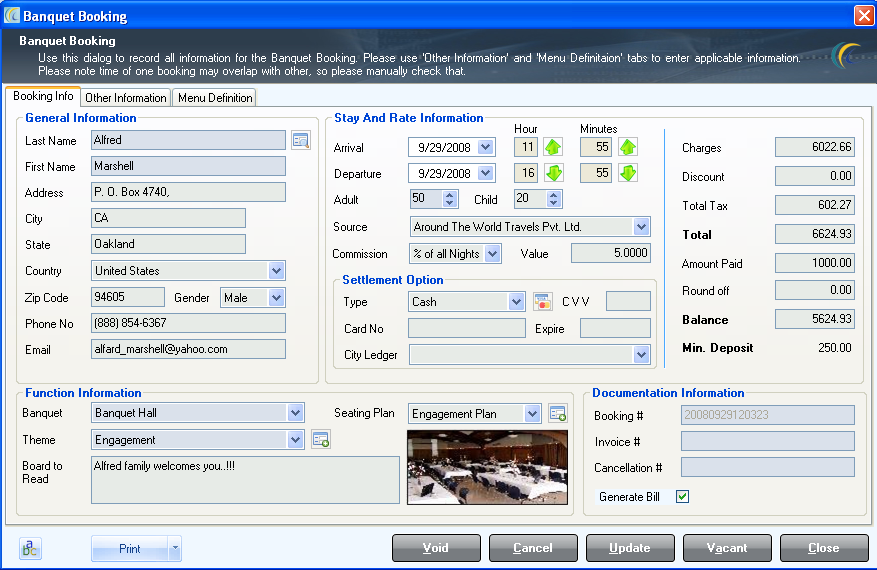877x570 pixels.
Task: Click the banquet hall seating plan thumbnail
Action: click(487, 467)
